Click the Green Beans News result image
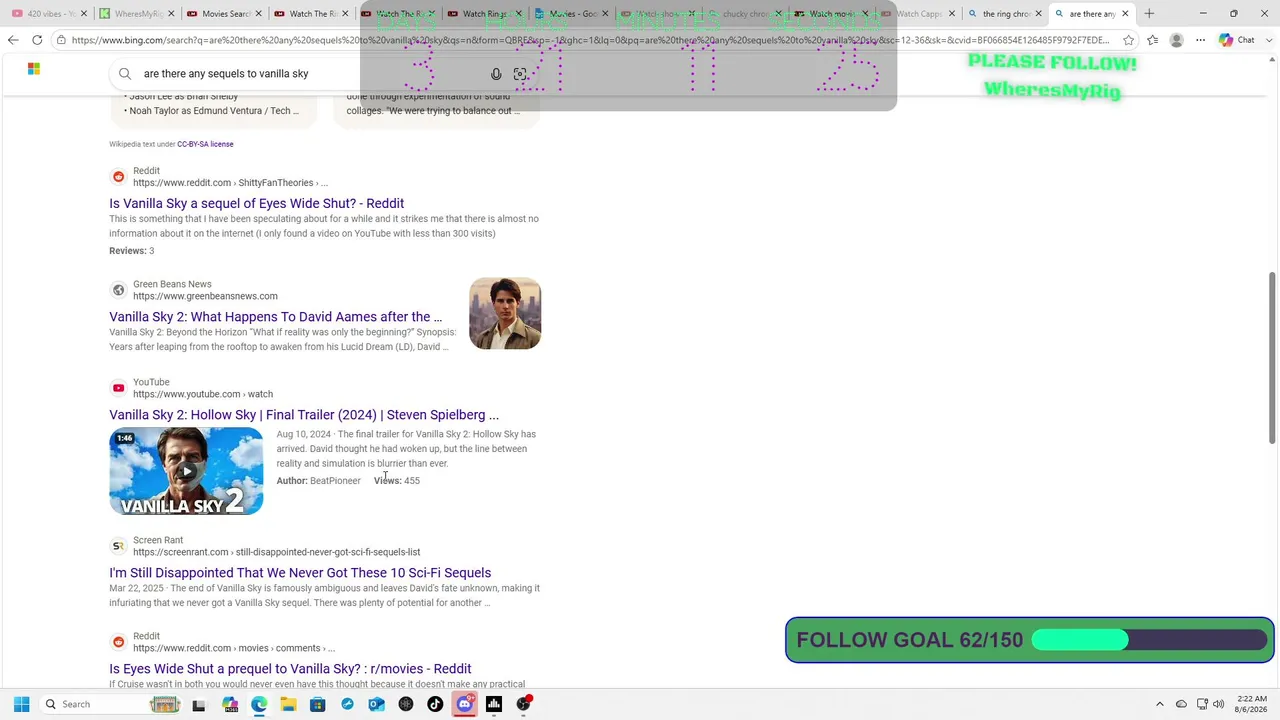 tap(505, 314)
